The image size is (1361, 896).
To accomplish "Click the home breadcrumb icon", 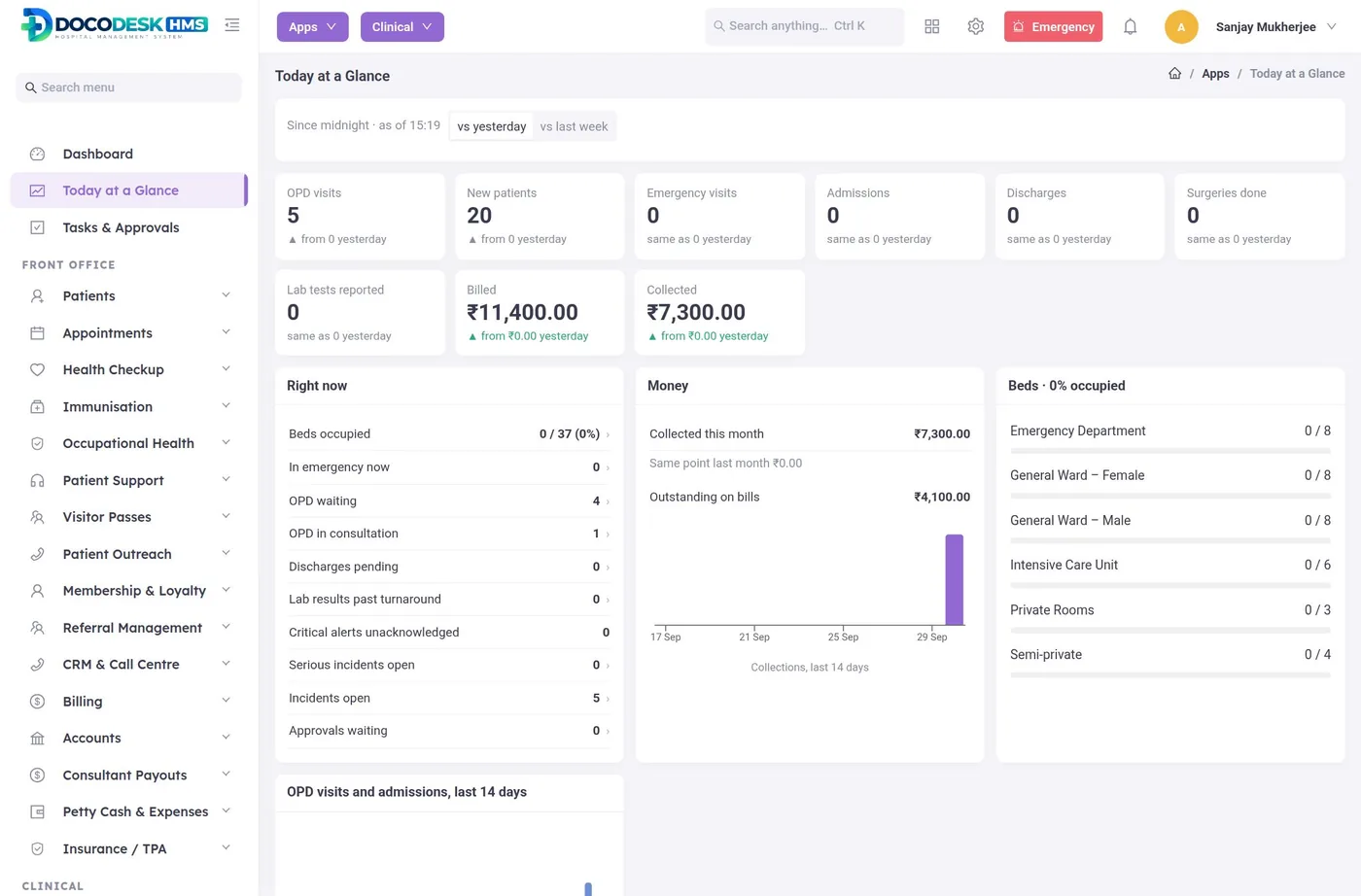I will [1174, 74].
